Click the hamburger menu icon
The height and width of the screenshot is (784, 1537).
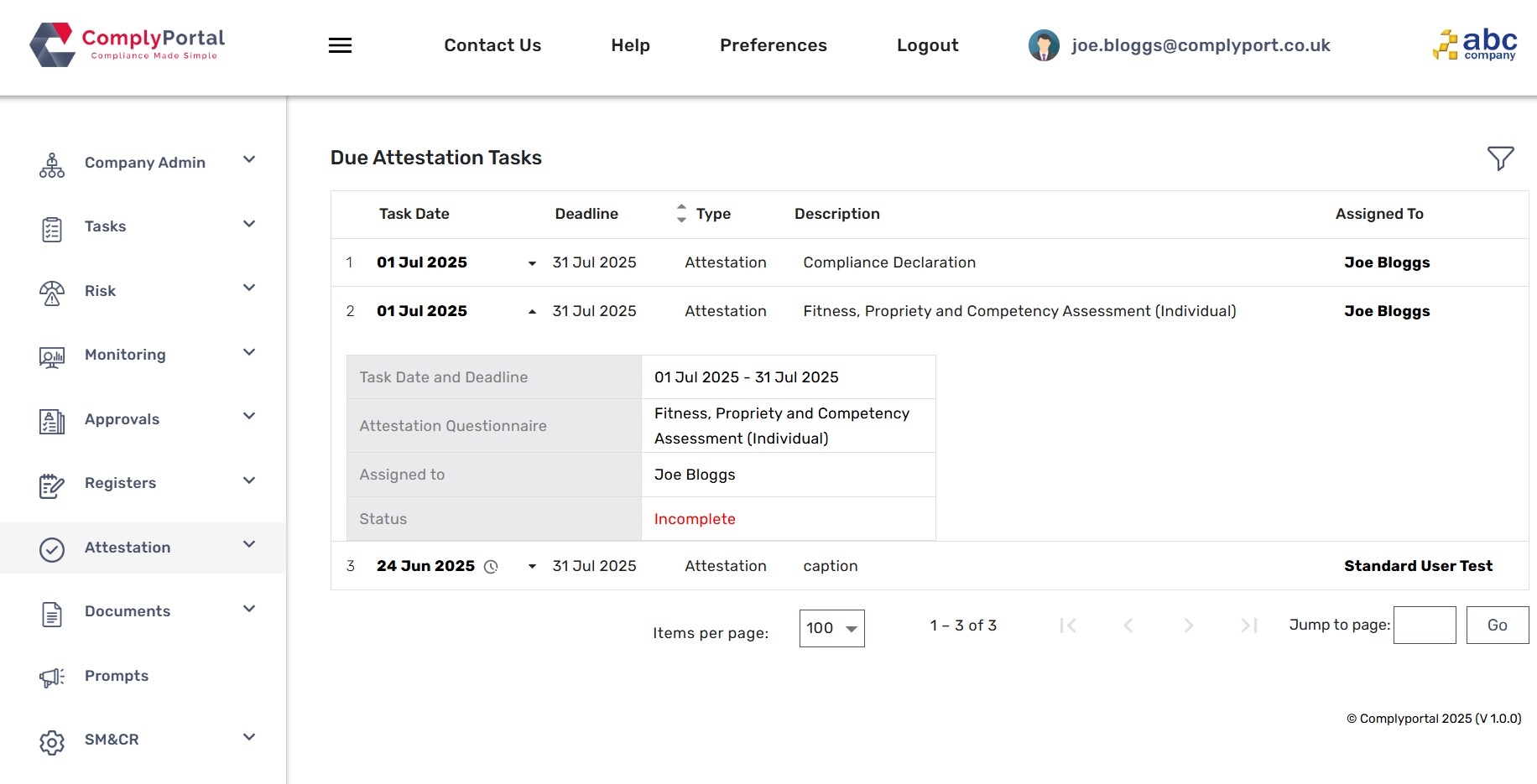pos(340,45)
